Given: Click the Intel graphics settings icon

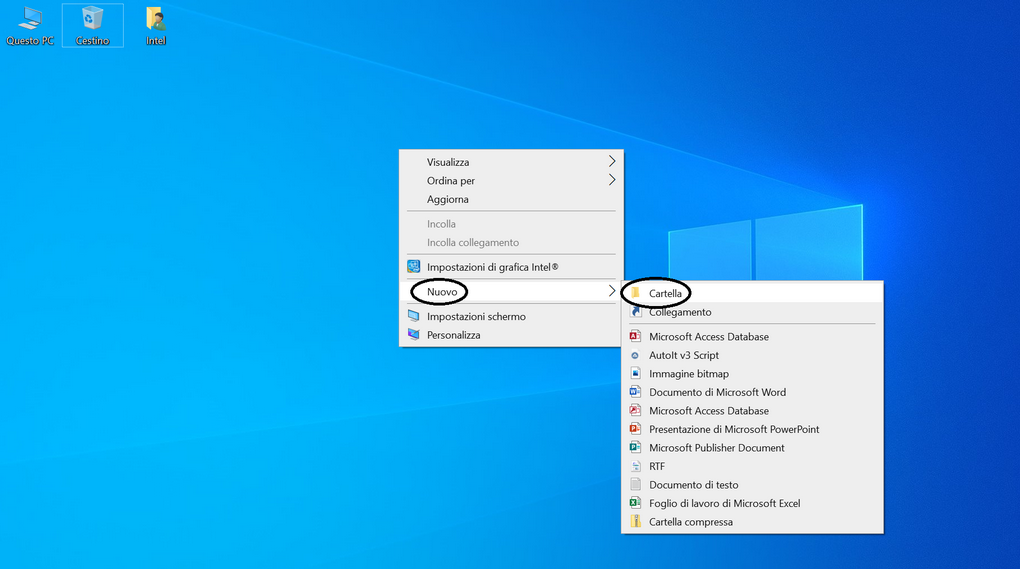Looking at the screenshot, I should tap(414, 267).
